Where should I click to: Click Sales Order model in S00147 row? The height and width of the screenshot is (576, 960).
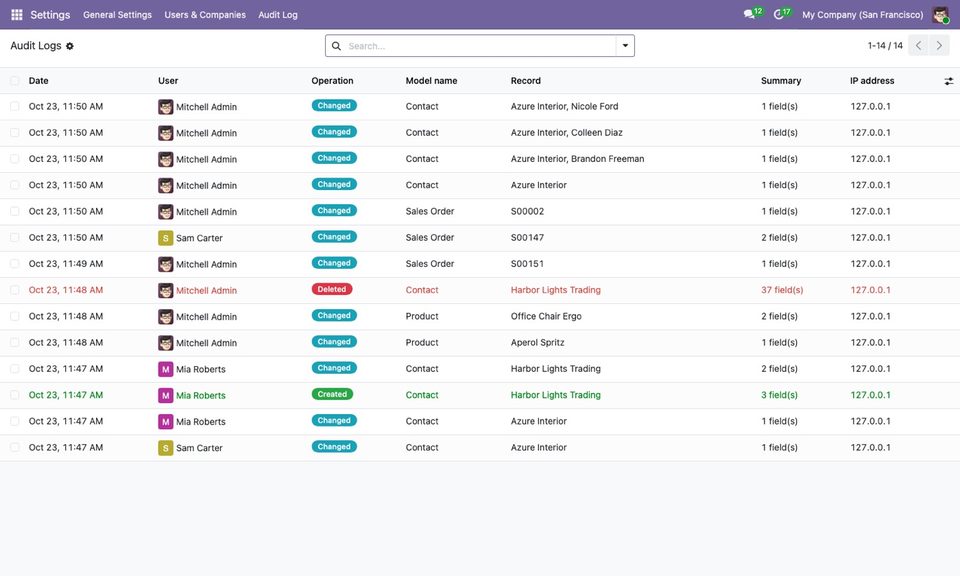(430, 238)
